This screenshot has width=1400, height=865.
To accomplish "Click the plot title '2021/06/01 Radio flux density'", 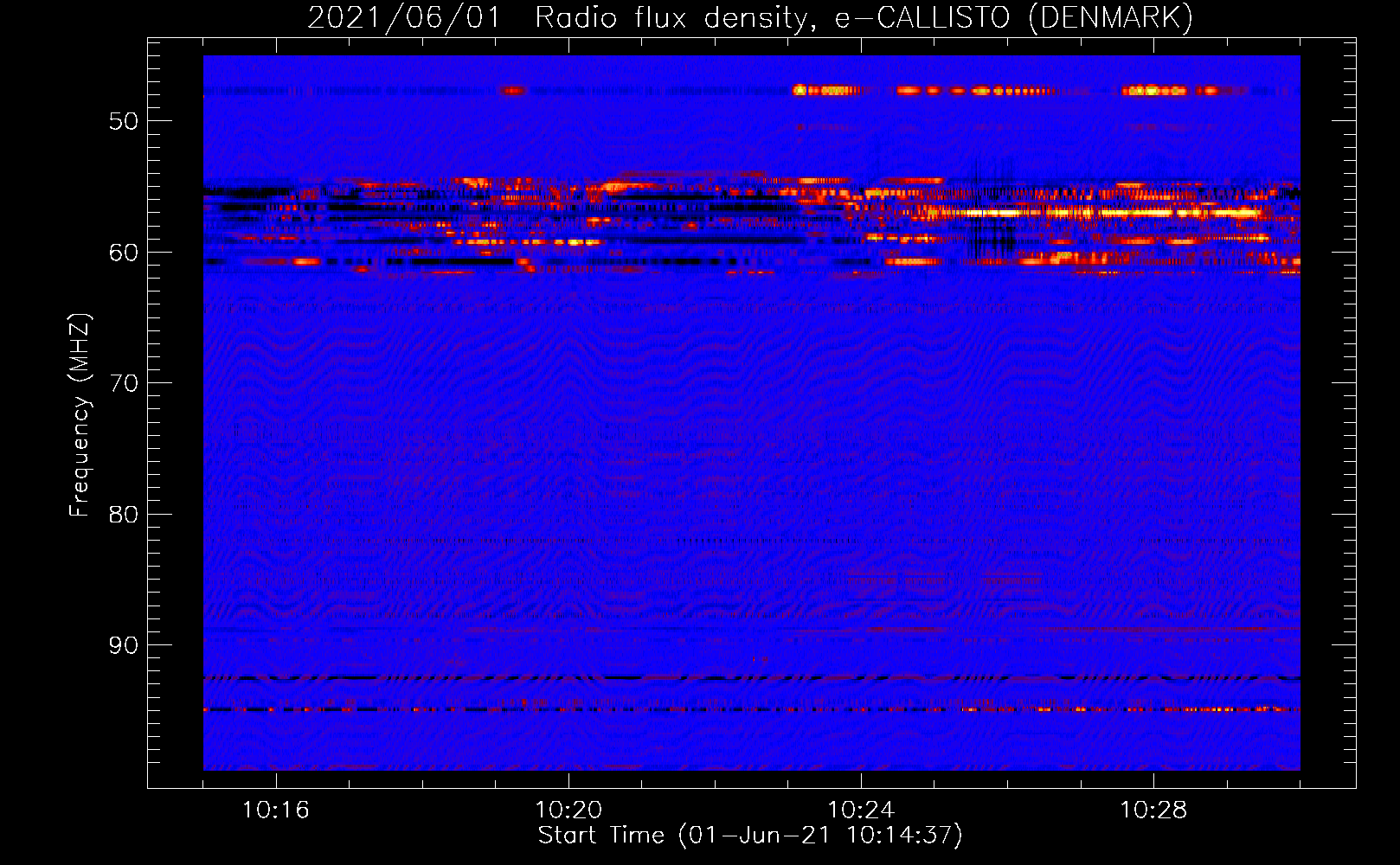I will 750,18.
